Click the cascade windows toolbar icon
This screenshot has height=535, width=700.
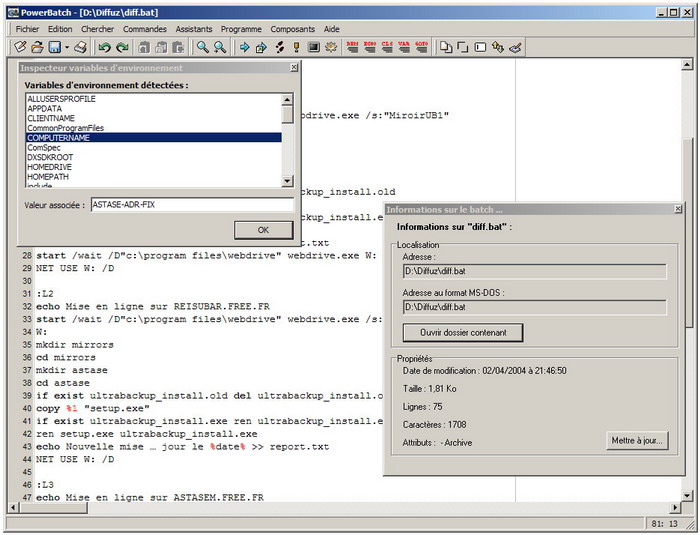(x=463, y=47)
